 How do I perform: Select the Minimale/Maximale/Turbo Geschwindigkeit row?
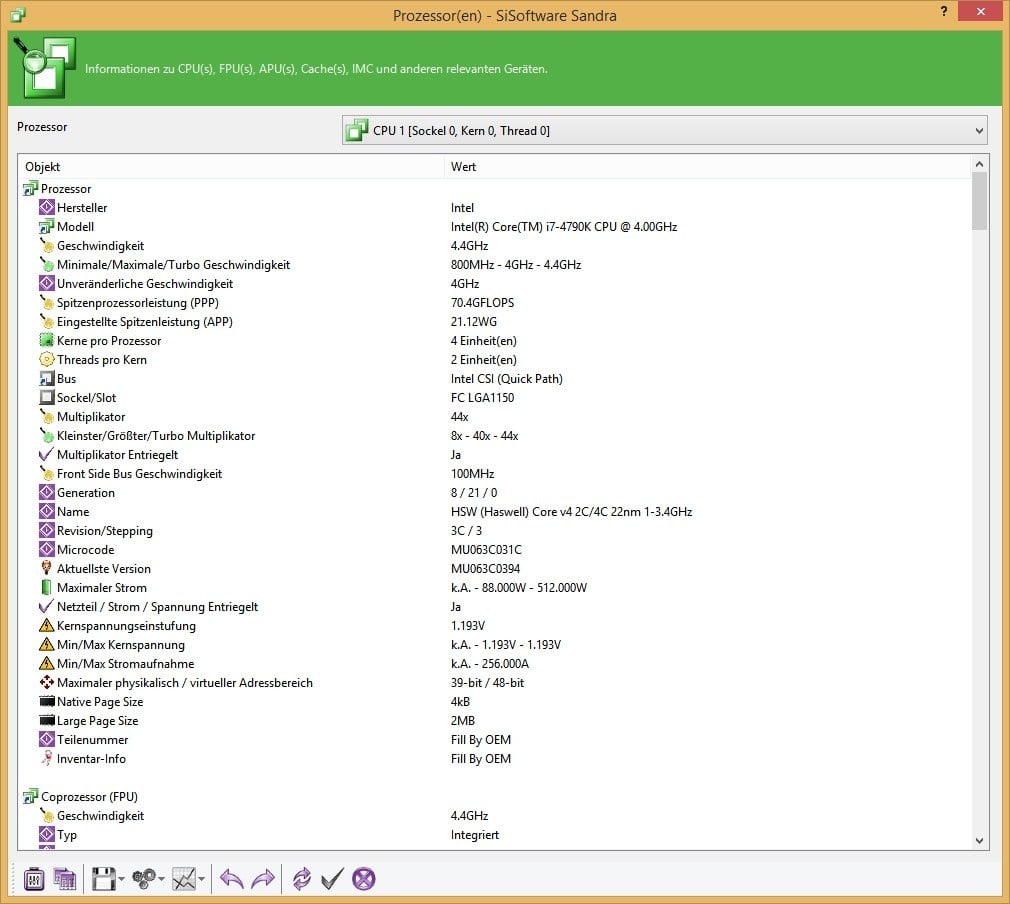tap(494, 265)
